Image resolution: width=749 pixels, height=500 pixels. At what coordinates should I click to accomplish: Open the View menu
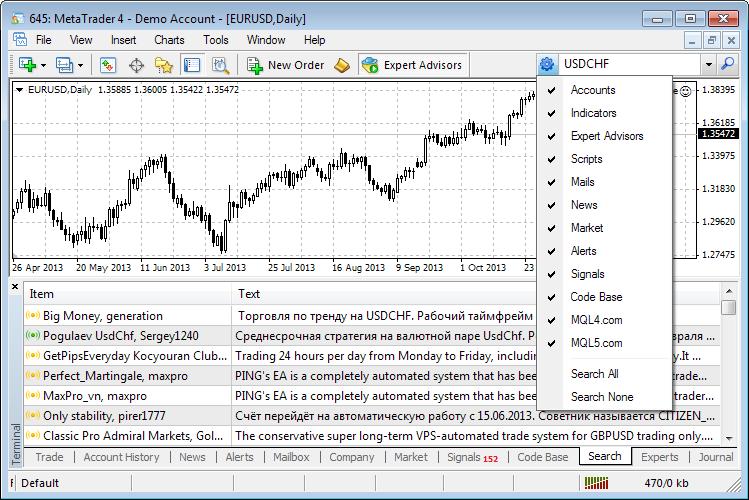pos(81,40)
